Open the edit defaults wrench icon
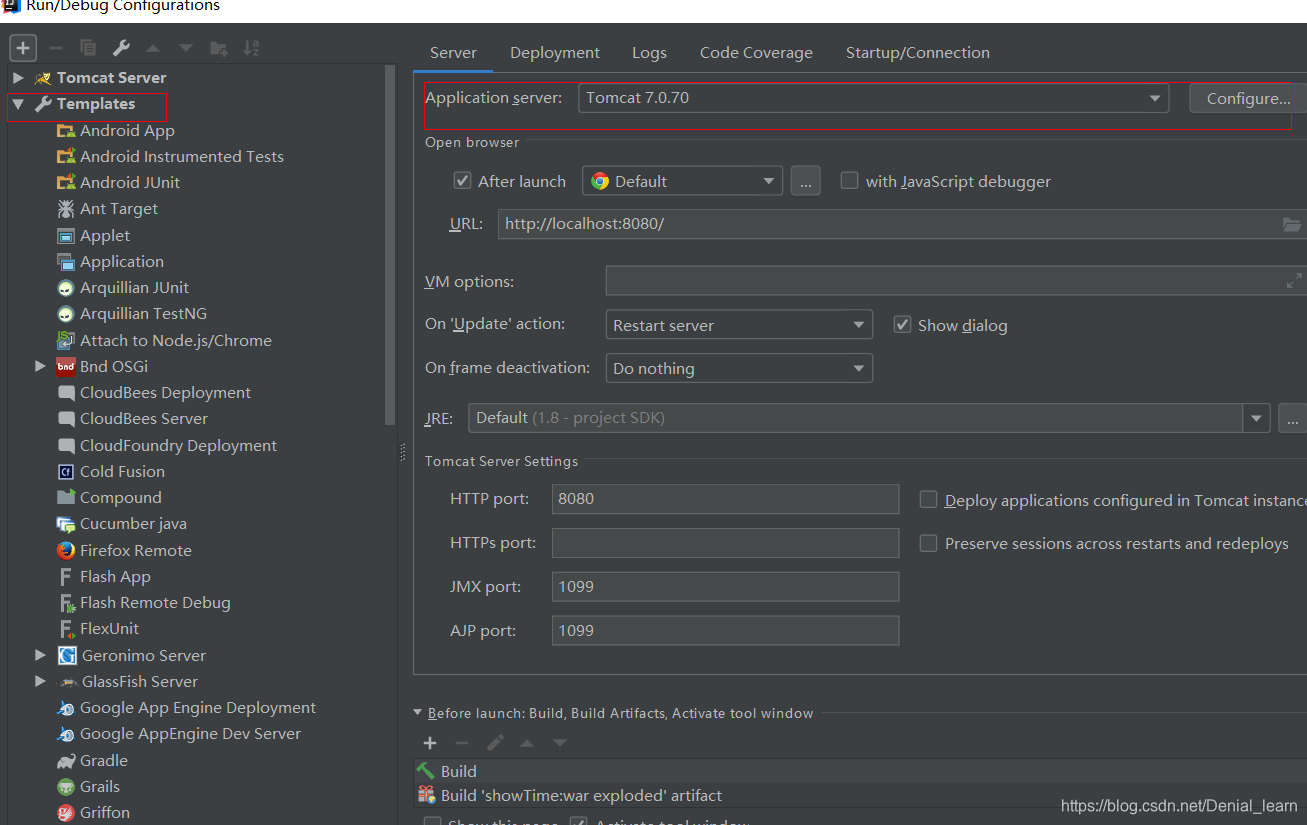 pos(121,48)
